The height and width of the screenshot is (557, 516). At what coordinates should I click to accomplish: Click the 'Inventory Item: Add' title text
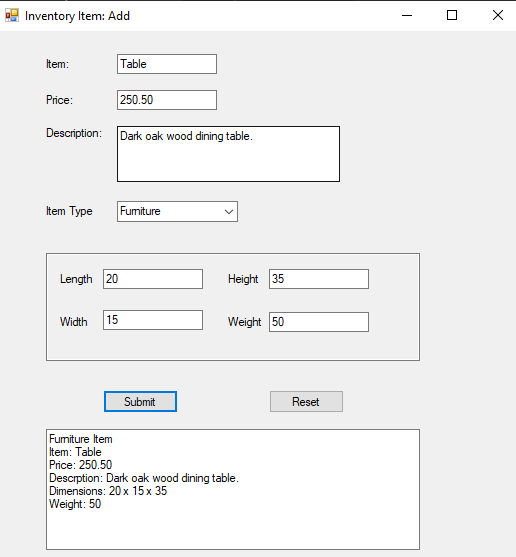click(x=77, y=16)
